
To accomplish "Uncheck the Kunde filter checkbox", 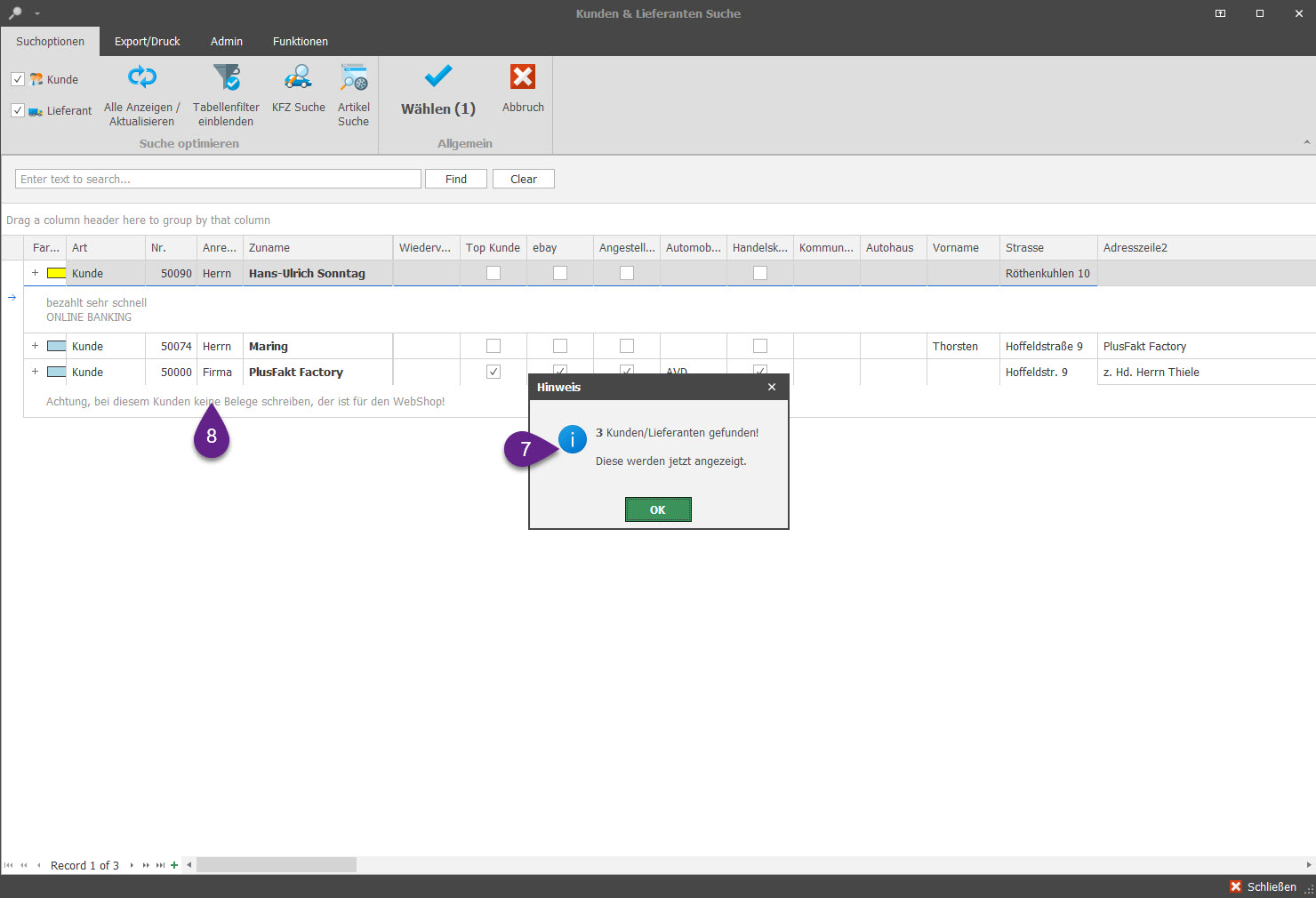I will tap(18, 79).
